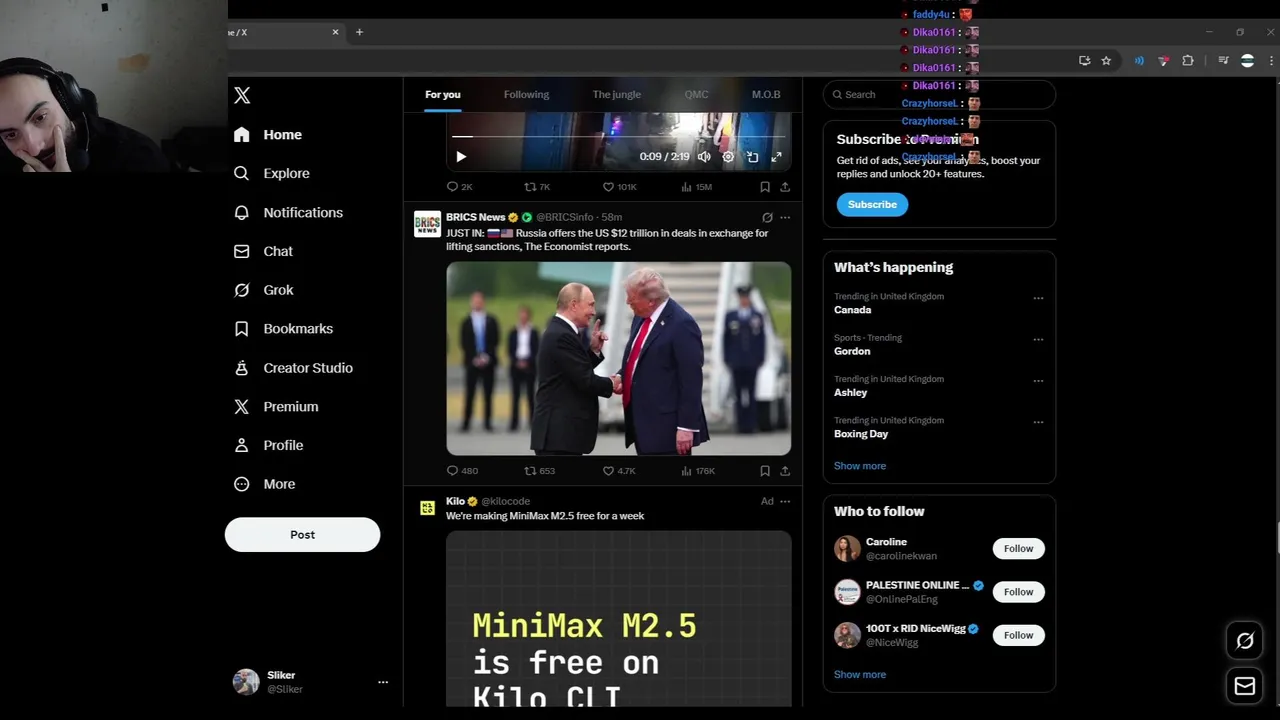Bookmark the video post

(765, 187)
